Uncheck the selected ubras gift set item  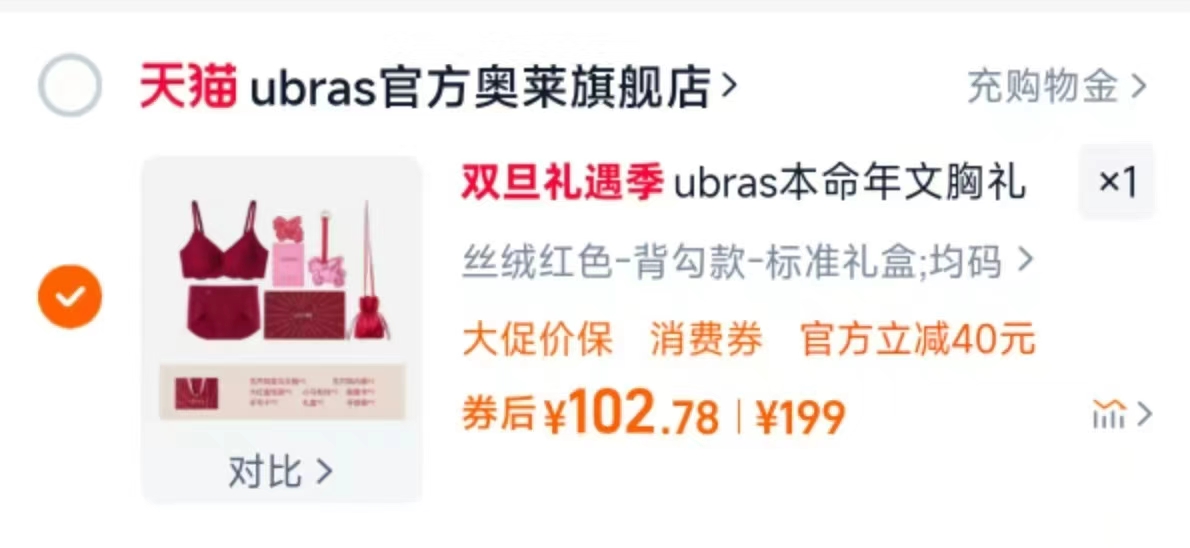[x=70, y=296]
